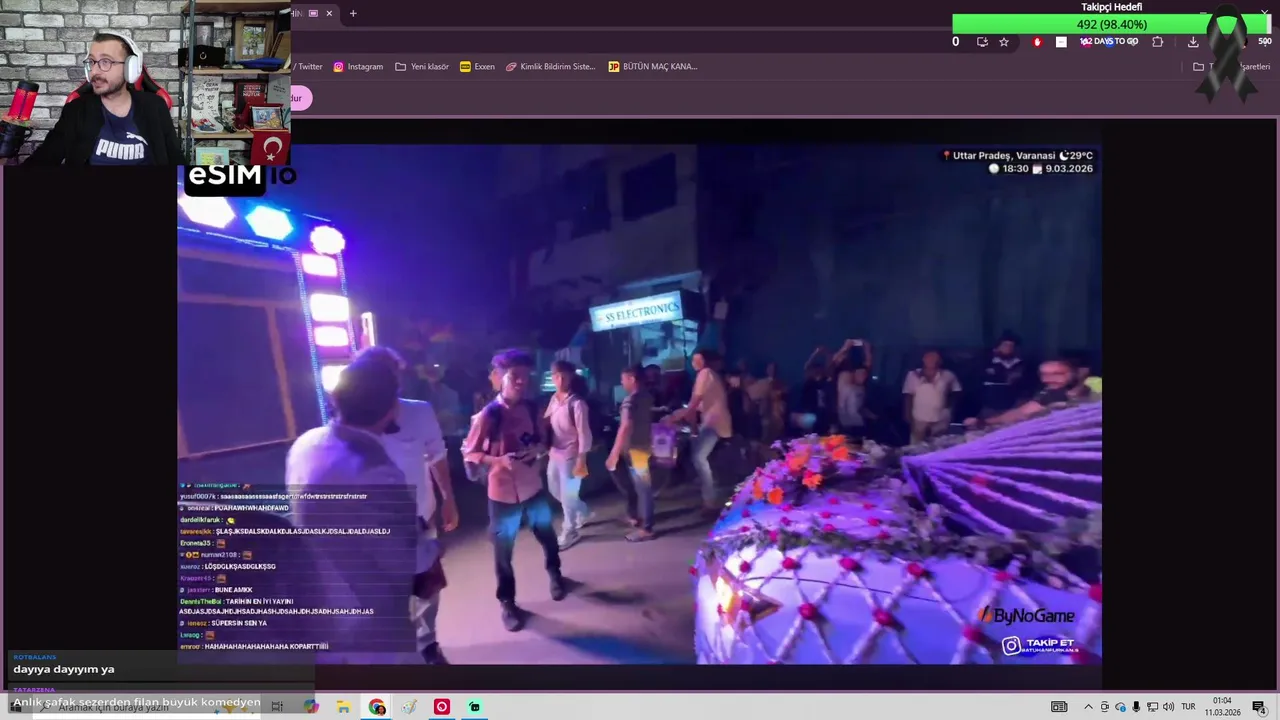Open the green streaming app in taskbar

point(474,707)
